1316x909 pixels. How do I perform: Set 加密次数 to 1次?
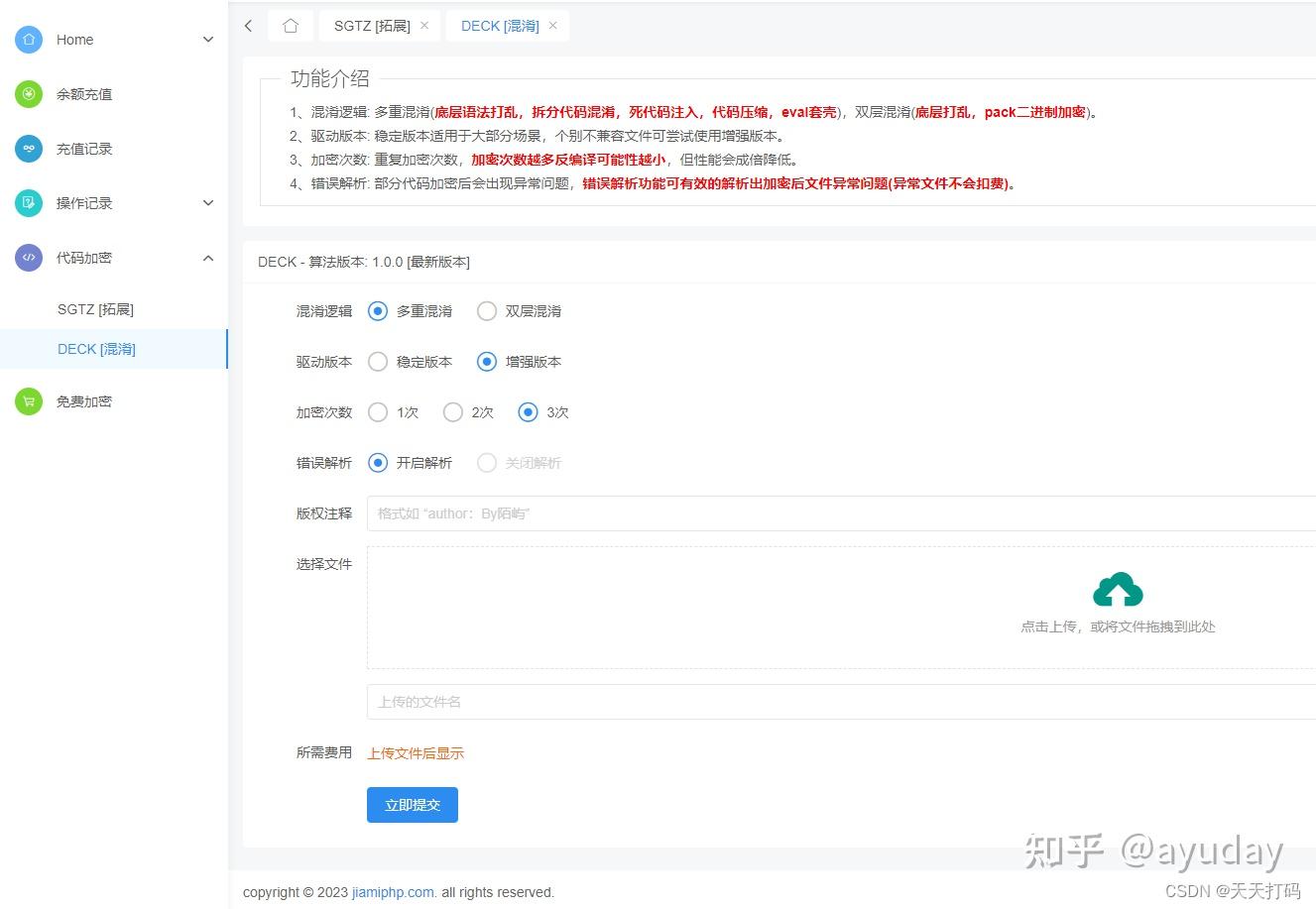tap(377, 412)
